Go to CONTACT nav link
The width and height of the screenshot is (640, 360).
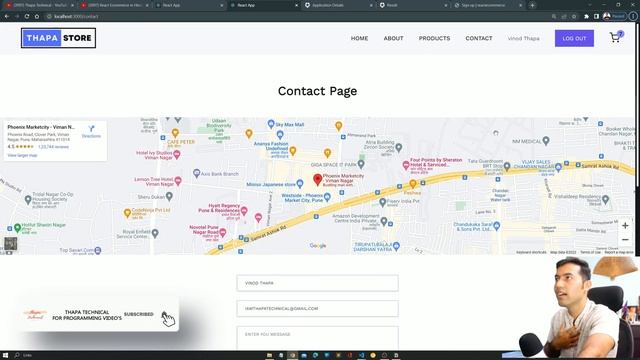click(x=479, y=38)
